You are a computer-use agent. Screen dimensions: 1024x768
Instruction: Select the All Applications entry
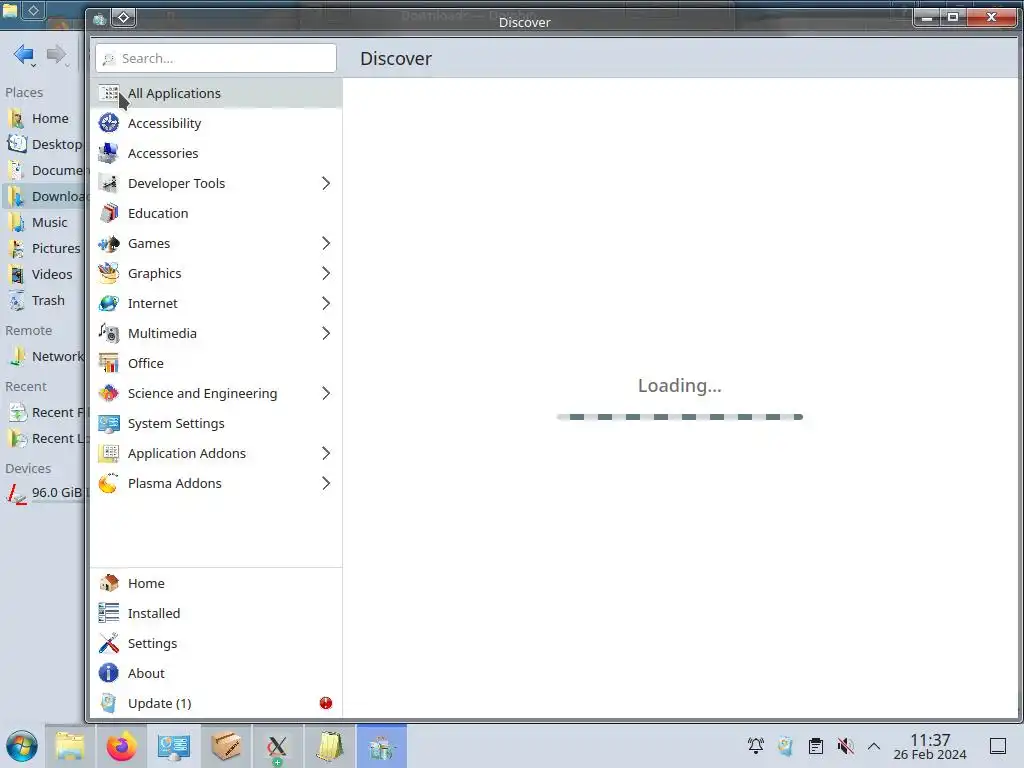[x=216, y=93]
